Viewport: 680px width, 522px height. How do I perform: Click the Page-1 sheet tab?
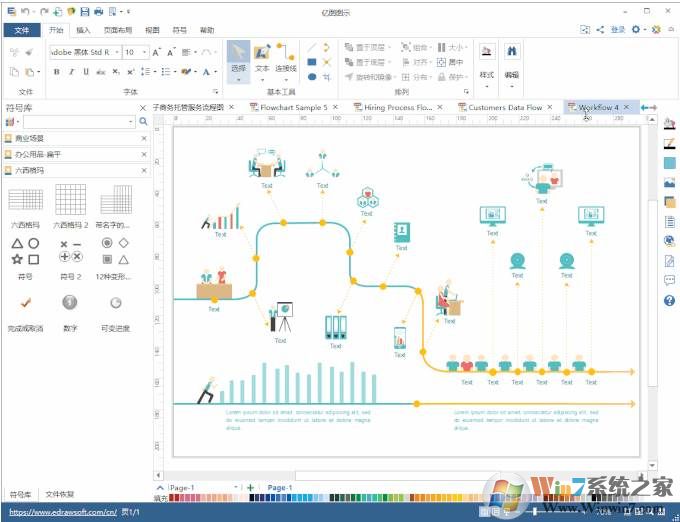click(280, 488)
